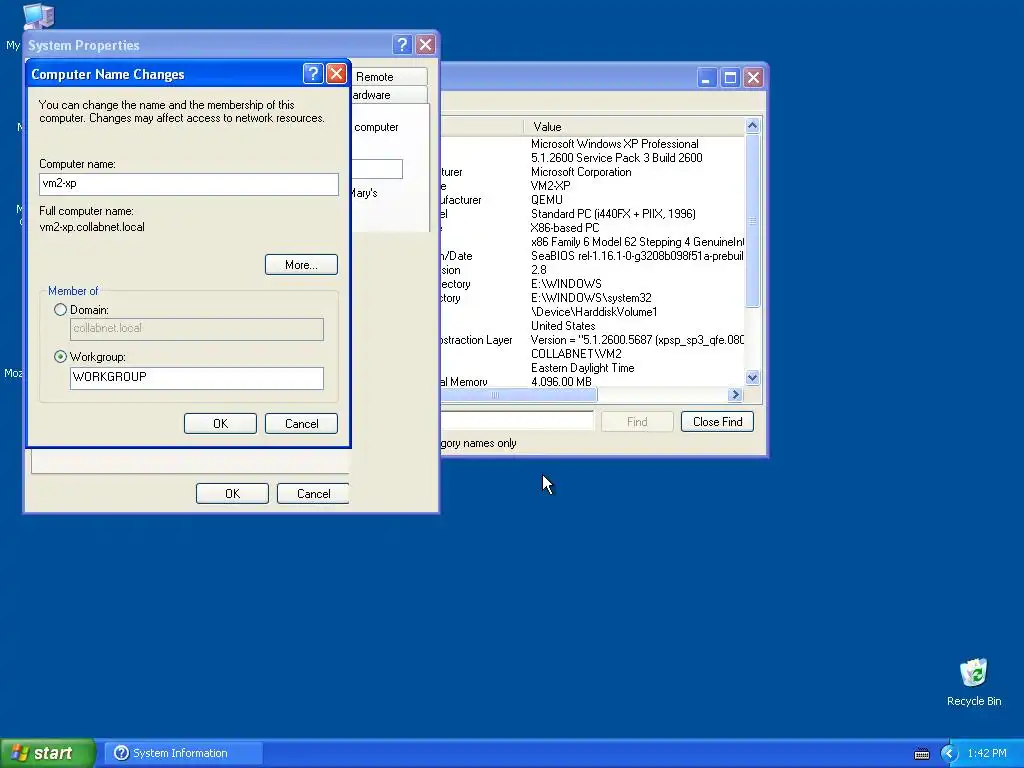
Task: Close the Computer Name Changes dialog
Action: [x=336, y=74]
